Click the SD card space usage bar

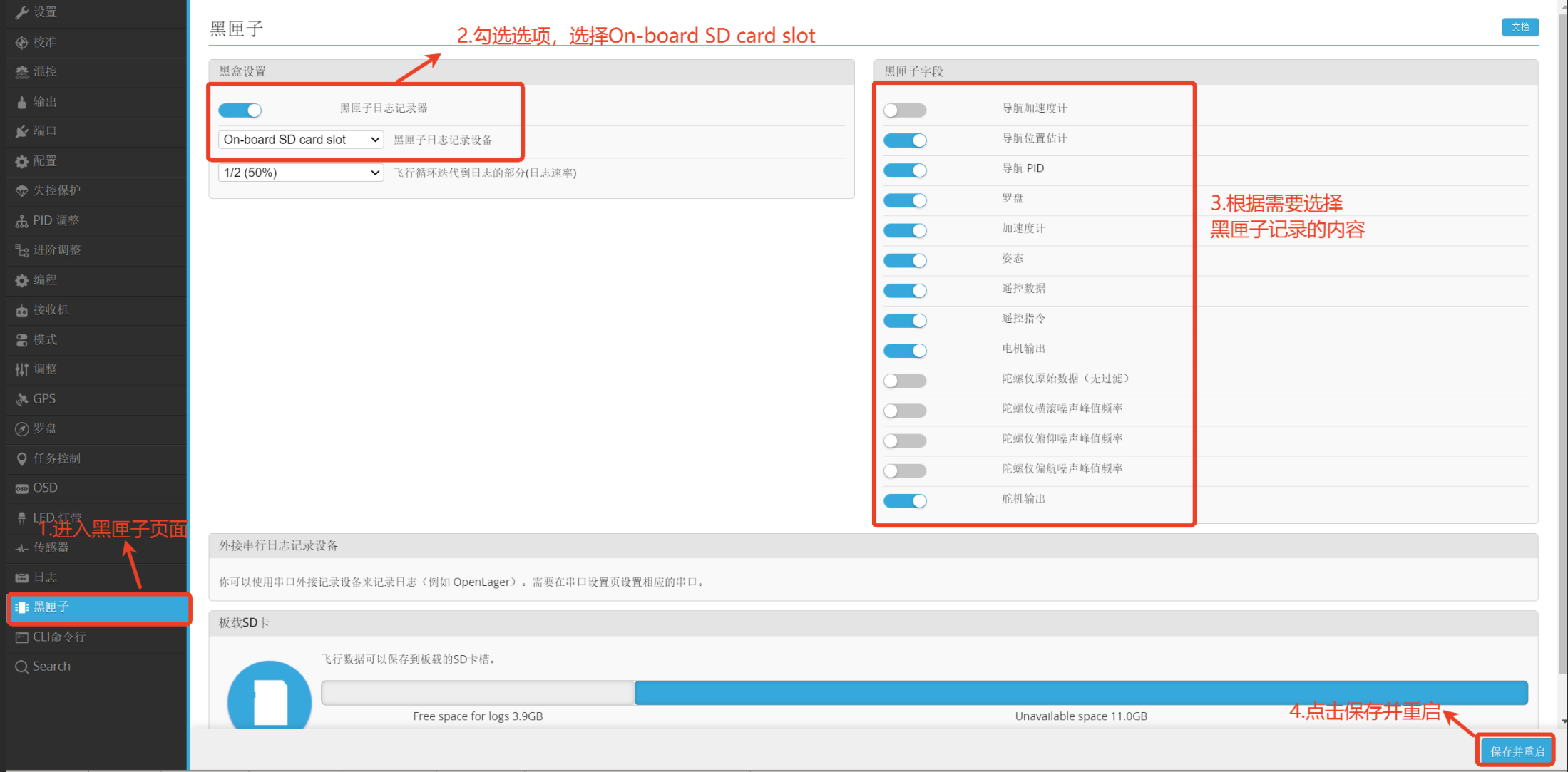[924, 693]
